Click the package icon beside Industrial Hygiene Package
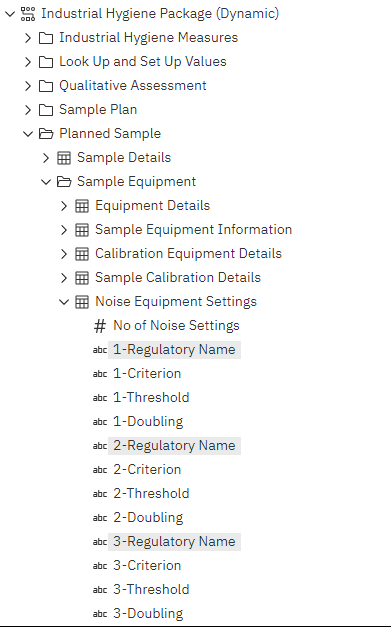Viewport: 391px width, 627px height. 28,14
